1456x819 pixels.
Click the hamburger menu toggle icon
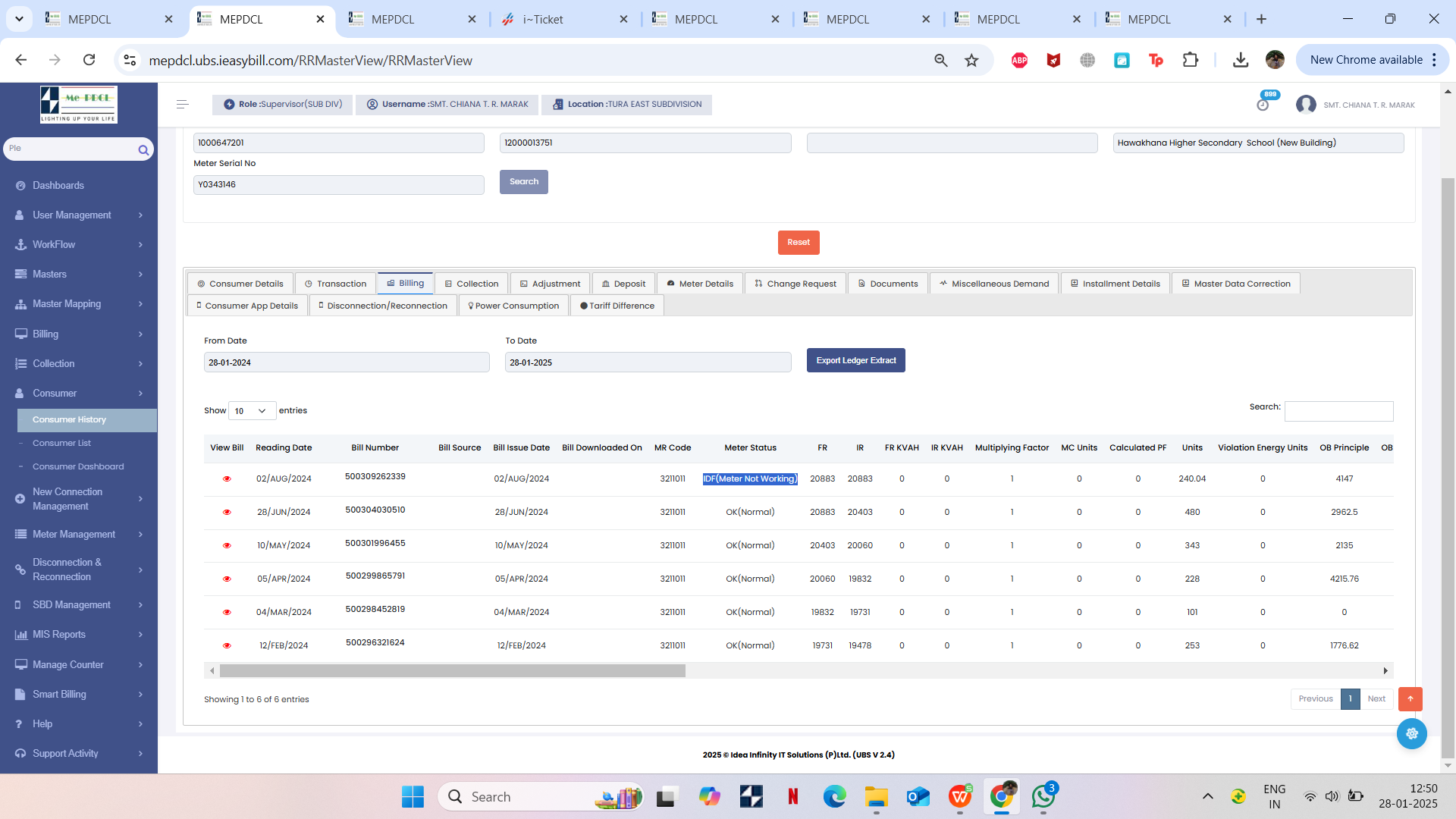point(182,105)
